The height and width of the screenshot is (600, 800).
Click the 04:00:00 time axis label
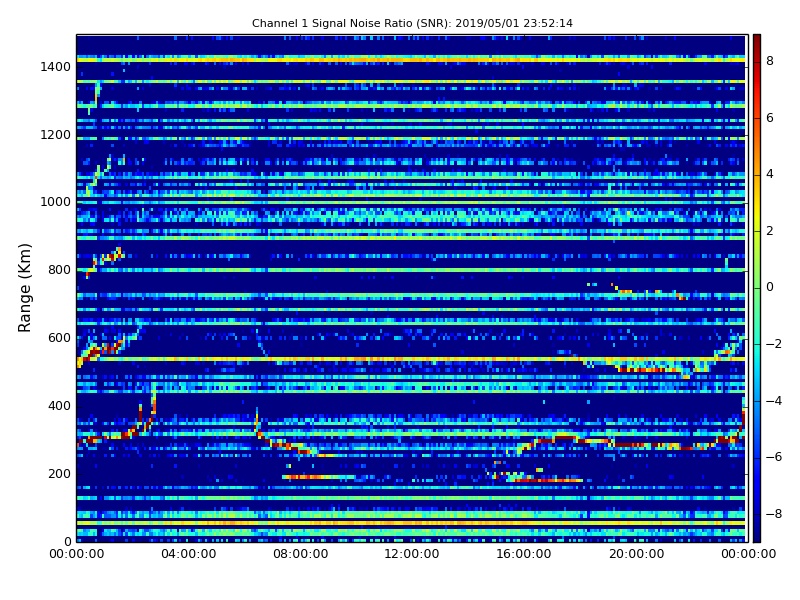click(x=189, y=554)
